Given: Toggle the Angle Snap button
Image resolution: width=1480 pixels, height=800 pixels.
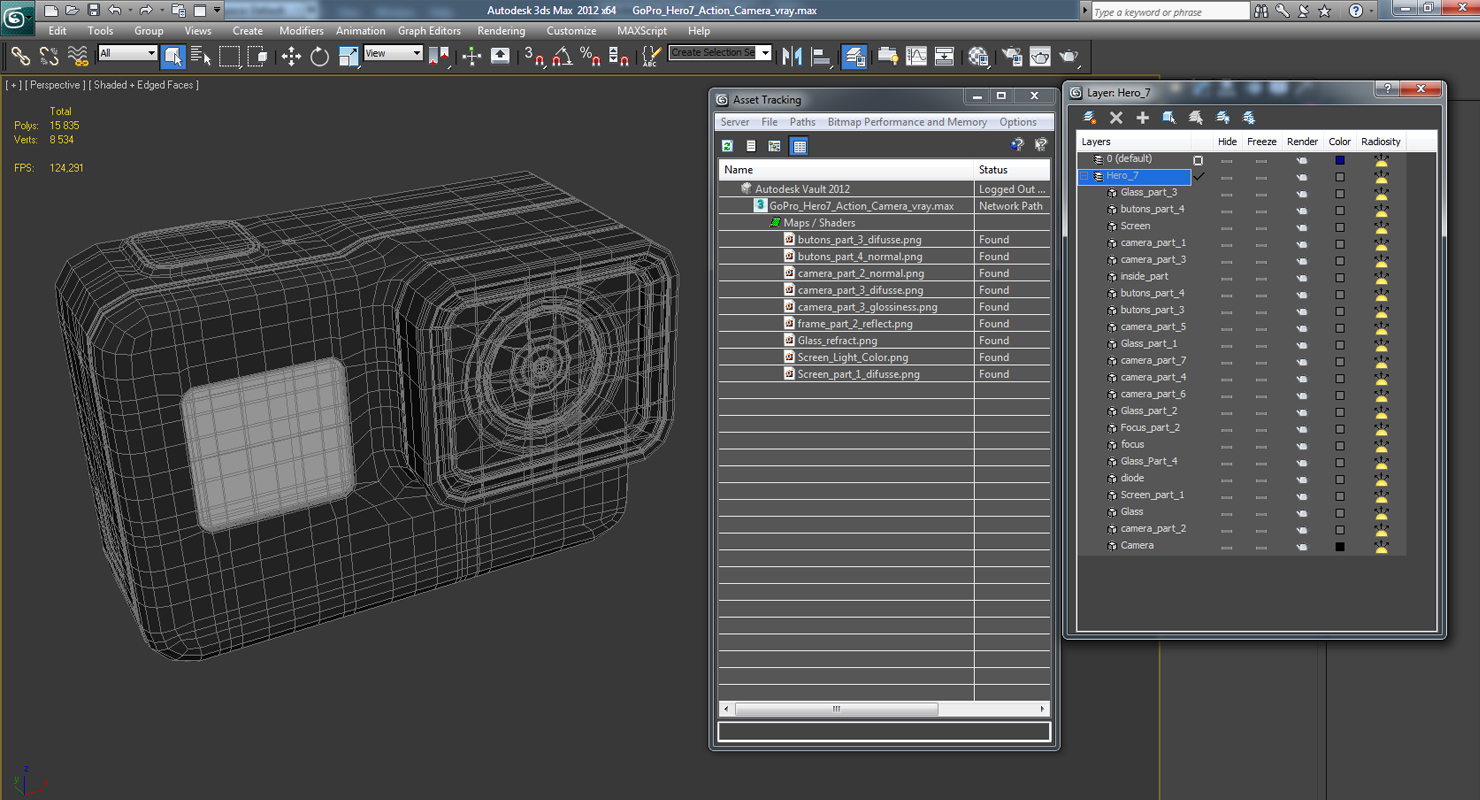Looking at the screenshot, I should click(562, 56).
